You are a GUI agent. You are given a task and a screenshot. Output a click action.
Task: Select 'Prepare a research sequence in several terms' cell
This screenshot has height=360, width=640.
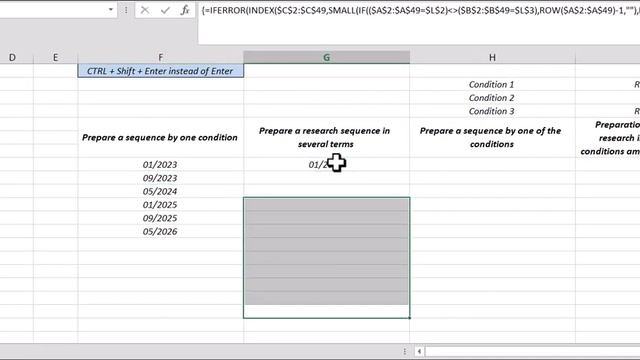(327, 138)
